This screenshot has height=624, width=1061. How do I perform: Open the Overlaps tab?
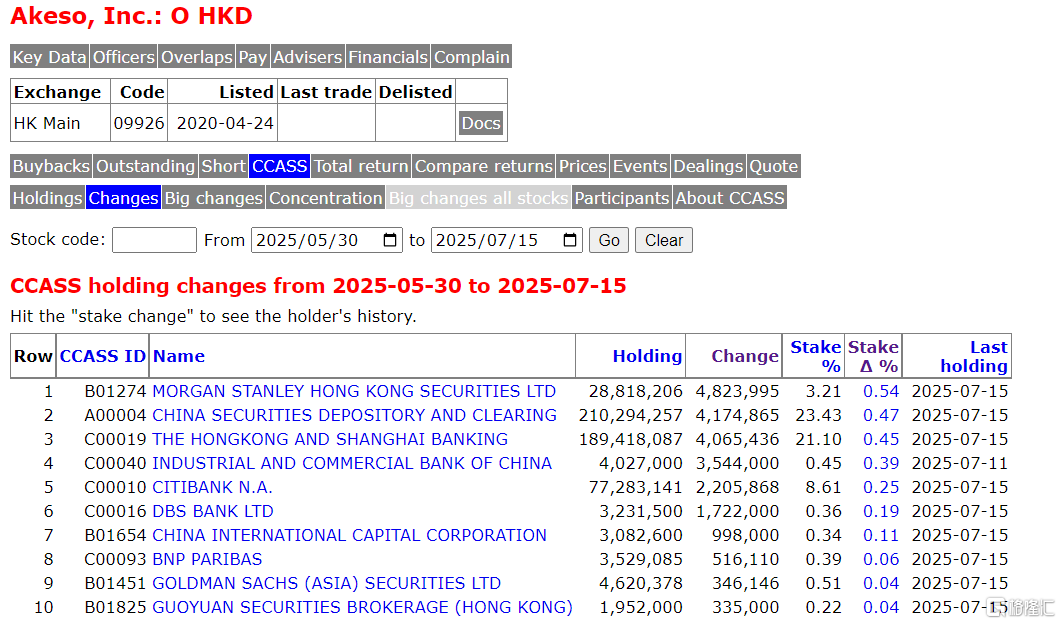tap(197, 57)
